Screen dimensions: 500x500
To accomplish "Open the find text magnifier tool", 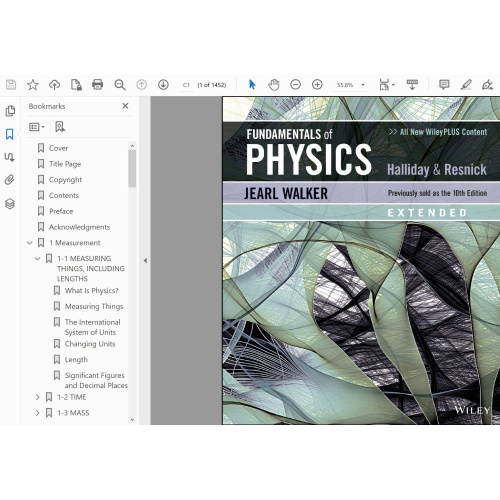I will (x=120, y=85).
